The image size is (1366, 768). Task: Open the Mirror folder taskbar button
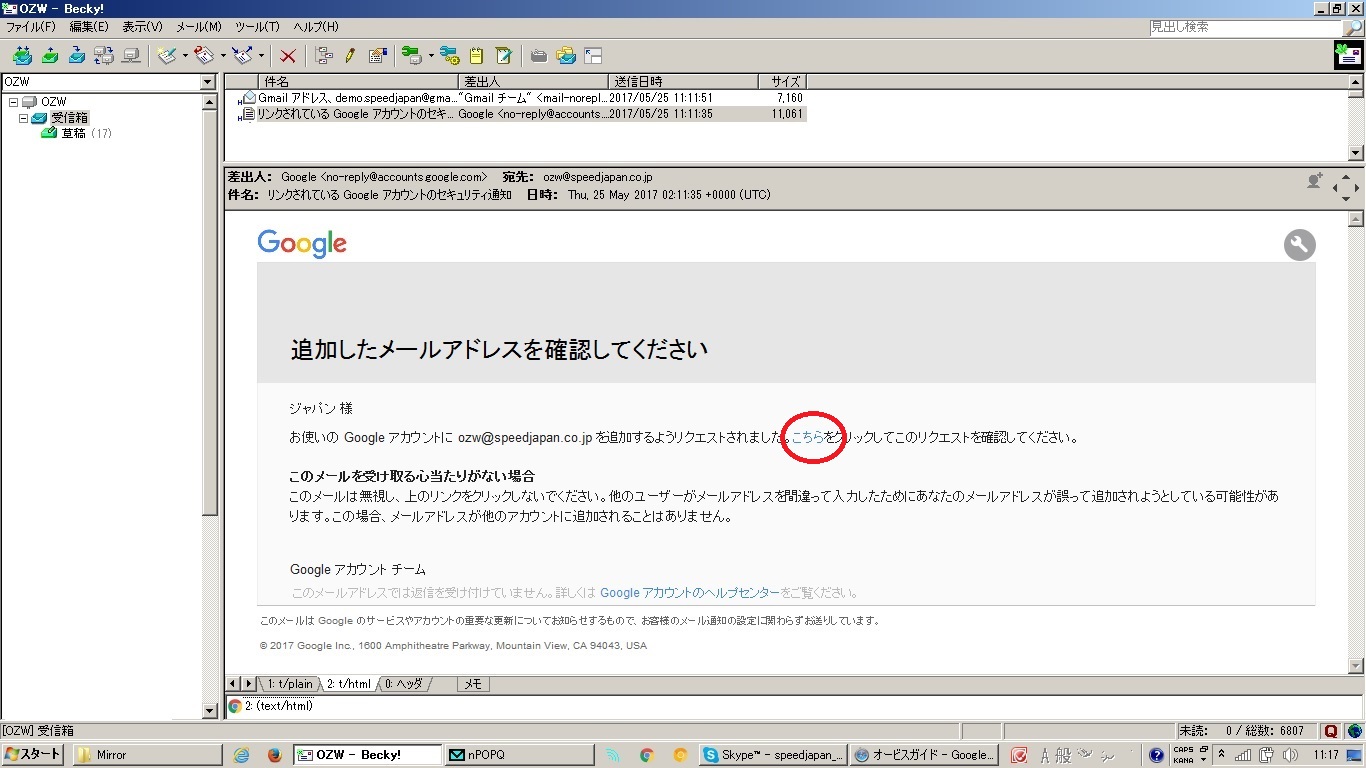pos(147,755)
